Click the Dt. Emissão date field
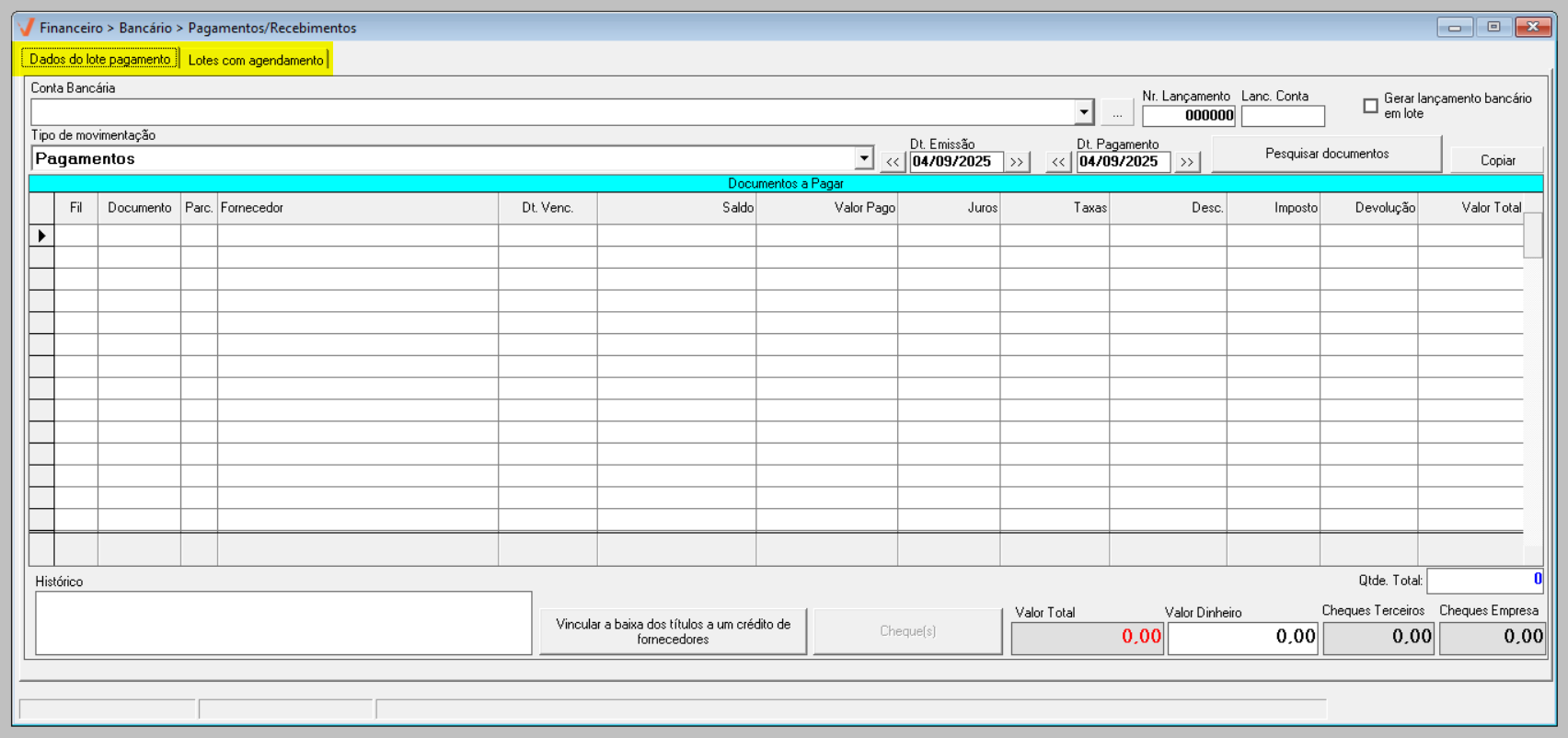Image resolution: width=1568 pixels, height=738 pixels. click(x=956, y=162)
